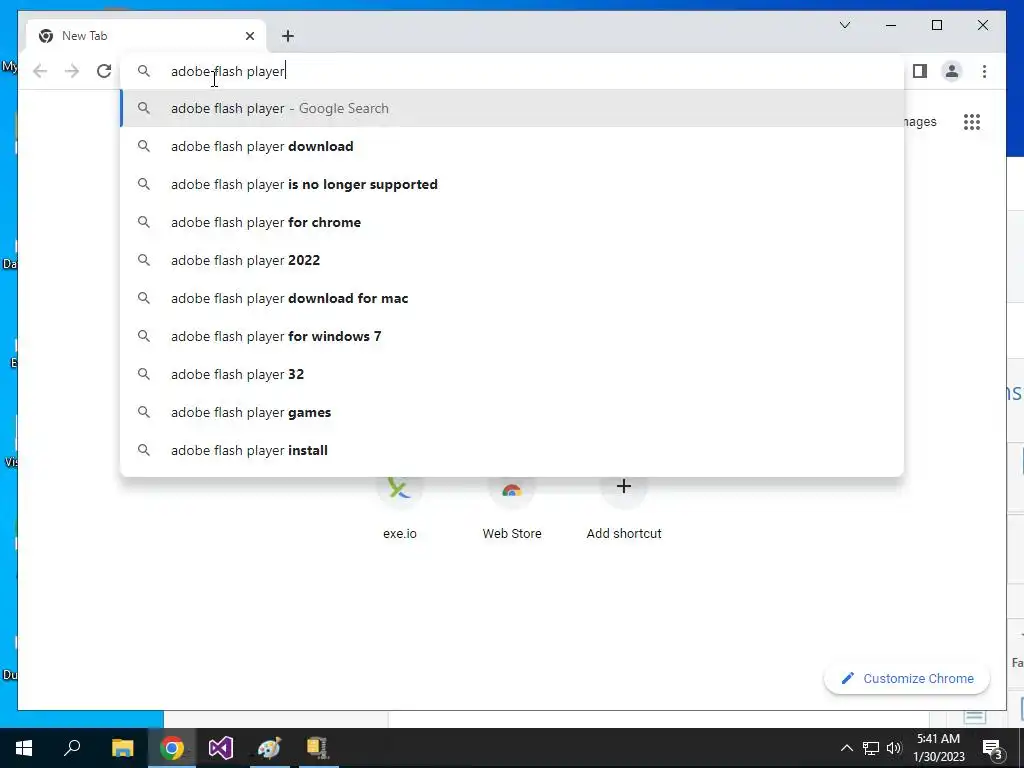Choose 'adobe flash player 2022' suggestion

(513, 260)
